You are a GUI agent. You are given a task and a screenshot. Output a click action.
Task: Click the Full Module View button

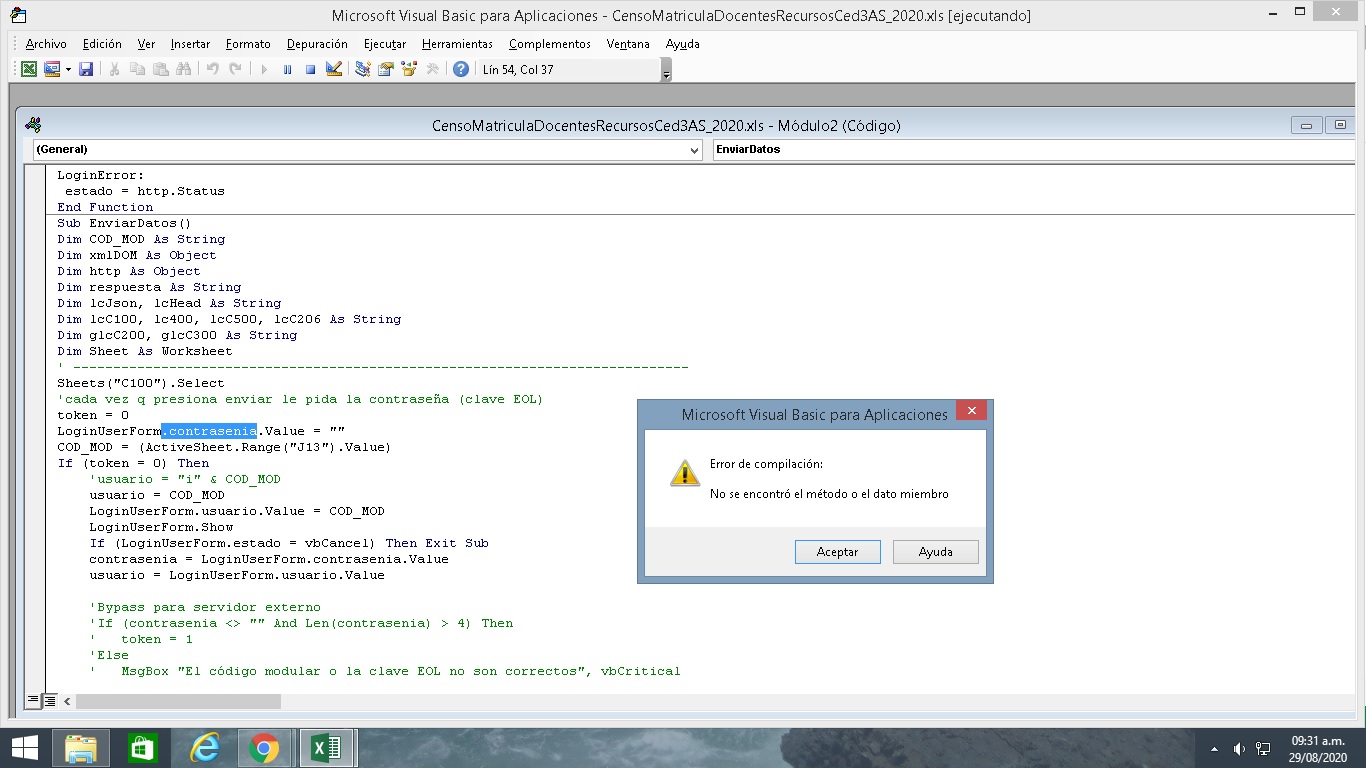(x=49, y=701)
